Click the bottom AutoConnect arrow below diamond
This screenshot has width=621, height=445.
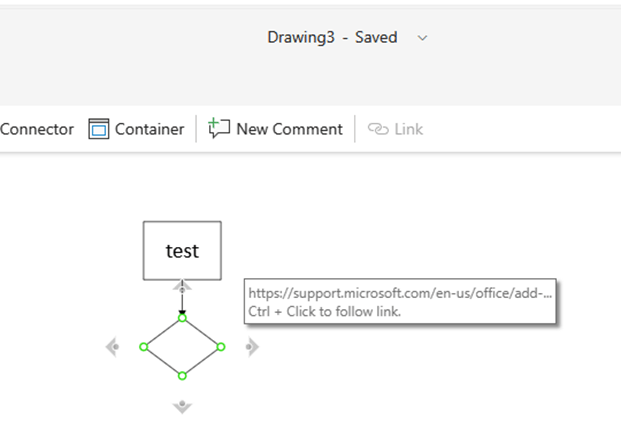click(x=182, y=407)
